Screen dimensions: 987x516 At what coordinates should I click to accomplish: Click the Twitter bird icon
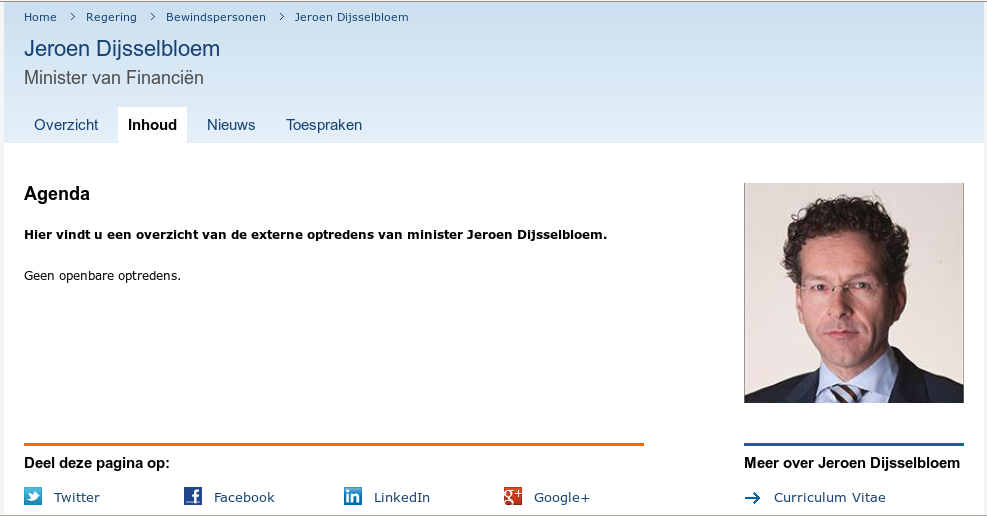[33, 496]
